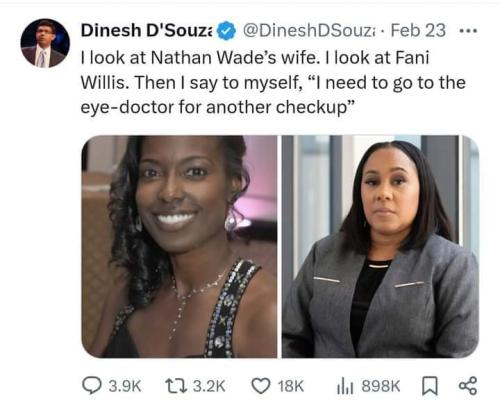The image size is (500, 403).
Task: Open the Feb 23 timestamp link
Action: (418, 31)
